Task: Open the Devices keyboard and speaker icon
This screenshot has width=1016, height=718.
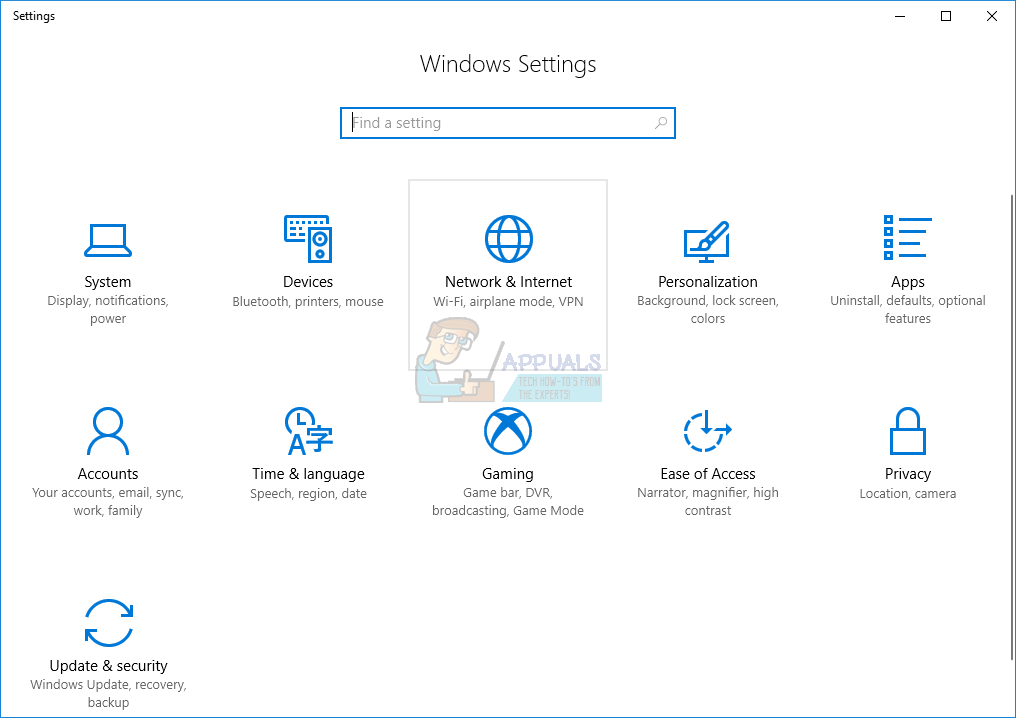Action: [x=308, y=239]
